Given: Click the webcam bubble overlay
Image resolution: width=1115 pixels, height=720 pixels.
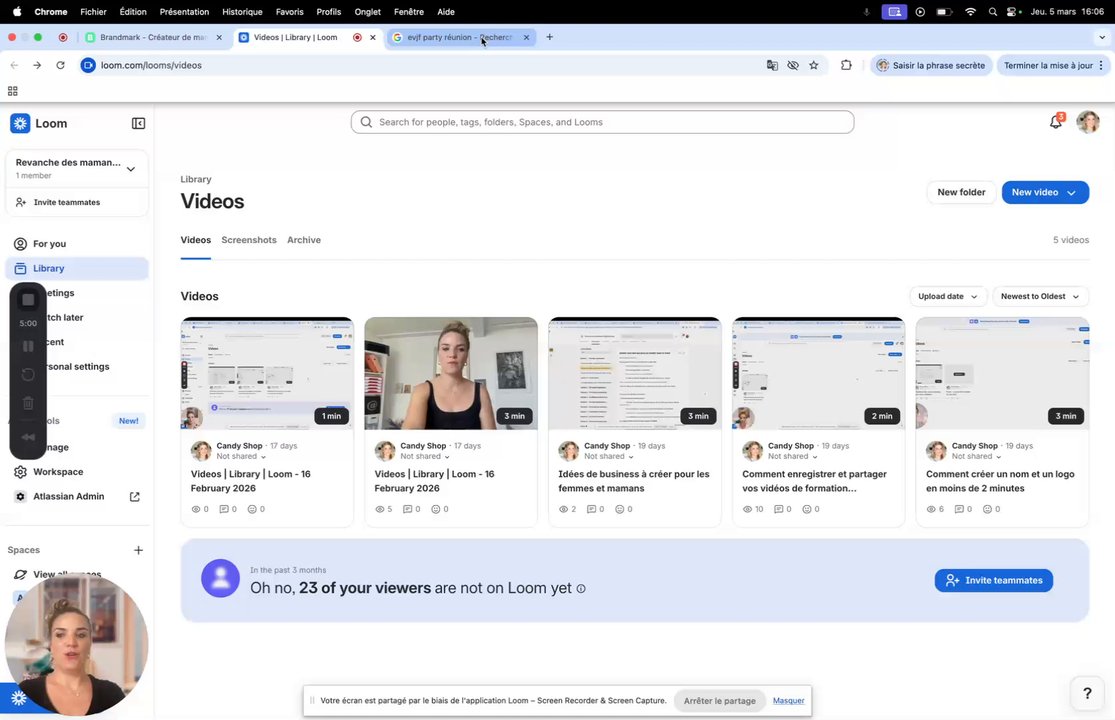Looking at the screenshot, I should pyautogui.click(x=76, y=645).
